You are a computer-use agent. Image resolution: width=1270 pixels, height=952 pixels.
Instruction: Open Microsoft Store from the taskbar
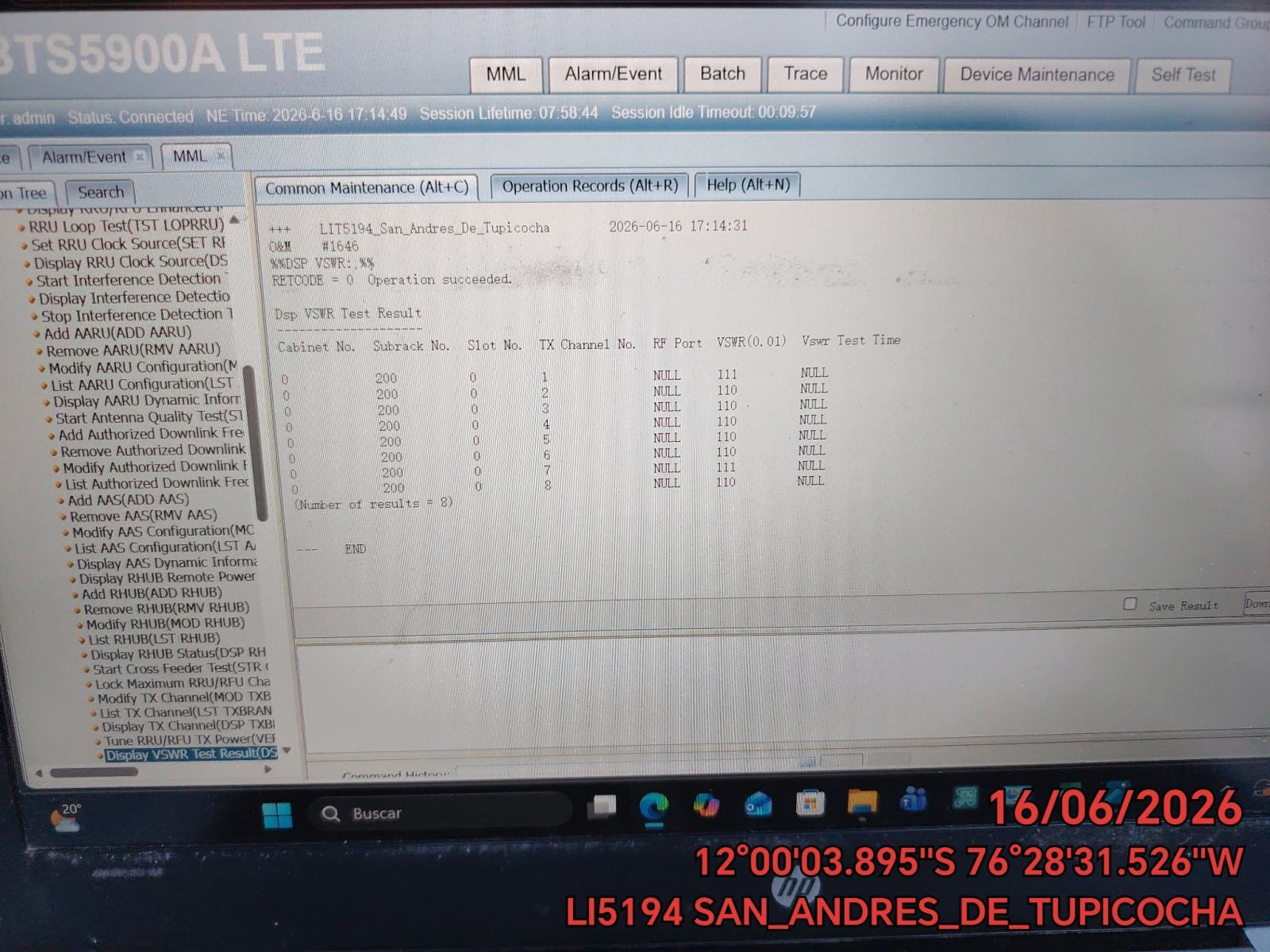(810, 804)
